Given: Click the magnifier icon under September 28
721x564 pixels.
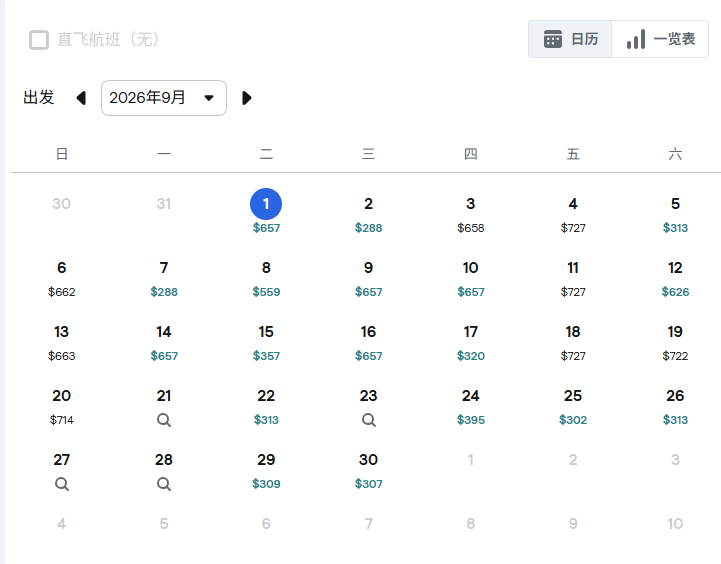Looking at the screenshot, I should coord(164,484).
